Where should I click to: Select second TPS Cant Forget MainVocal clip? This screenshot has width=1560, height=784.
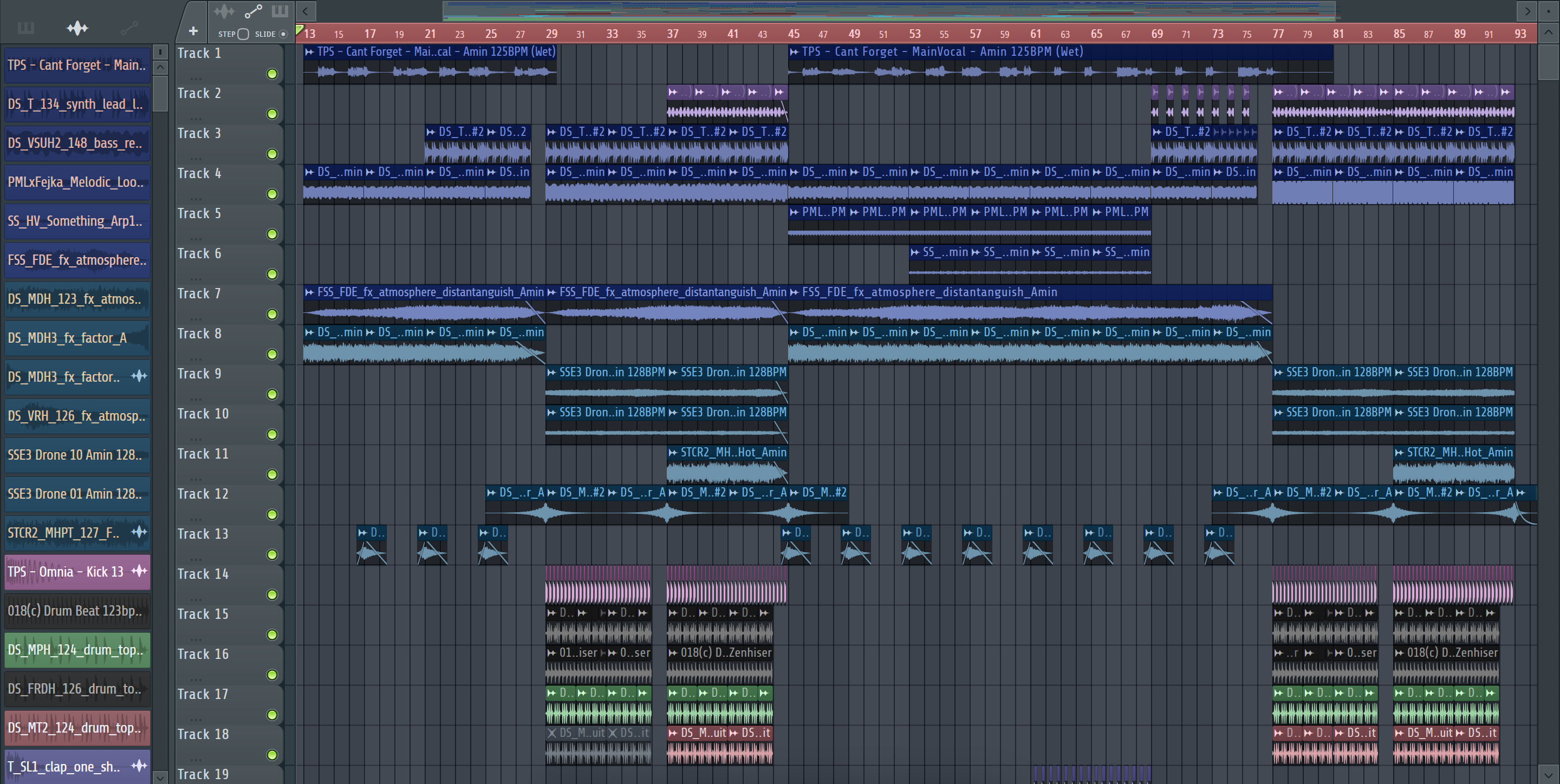tap(1061, 63)
